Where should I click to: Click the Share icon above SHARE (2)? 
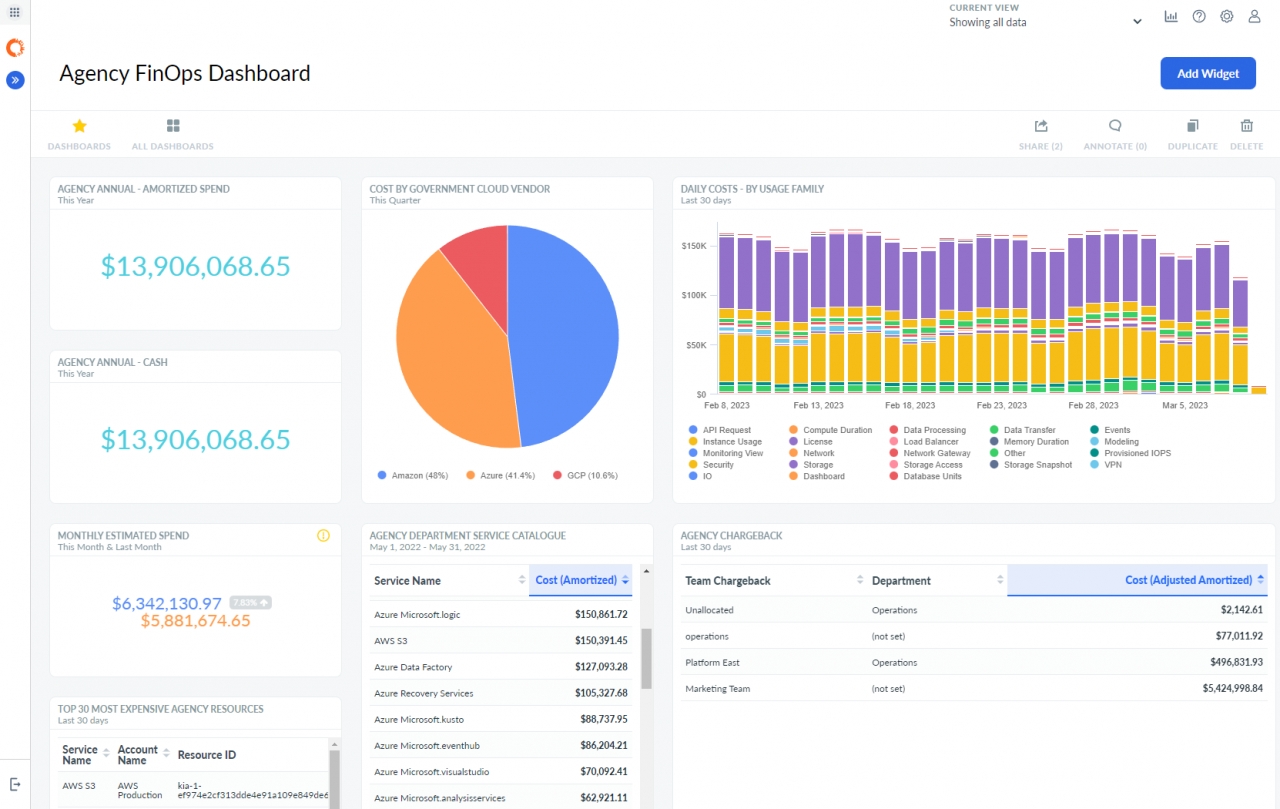tap(1040, 128)
